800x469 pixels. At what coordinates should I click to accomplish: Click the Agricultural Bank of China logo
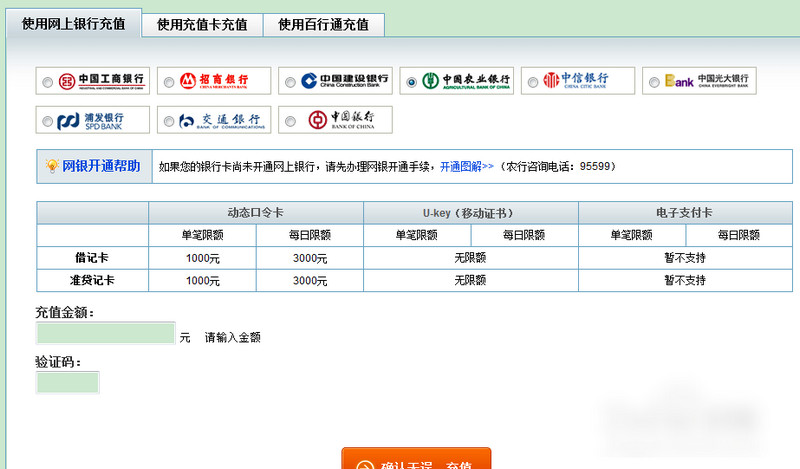click(x=465, y=81)
